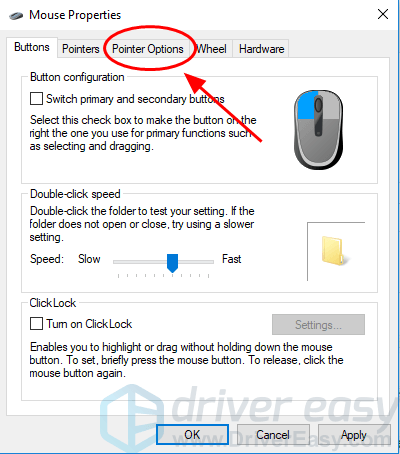
Task: Go to the Wheel tab
Action: (211, 49)
